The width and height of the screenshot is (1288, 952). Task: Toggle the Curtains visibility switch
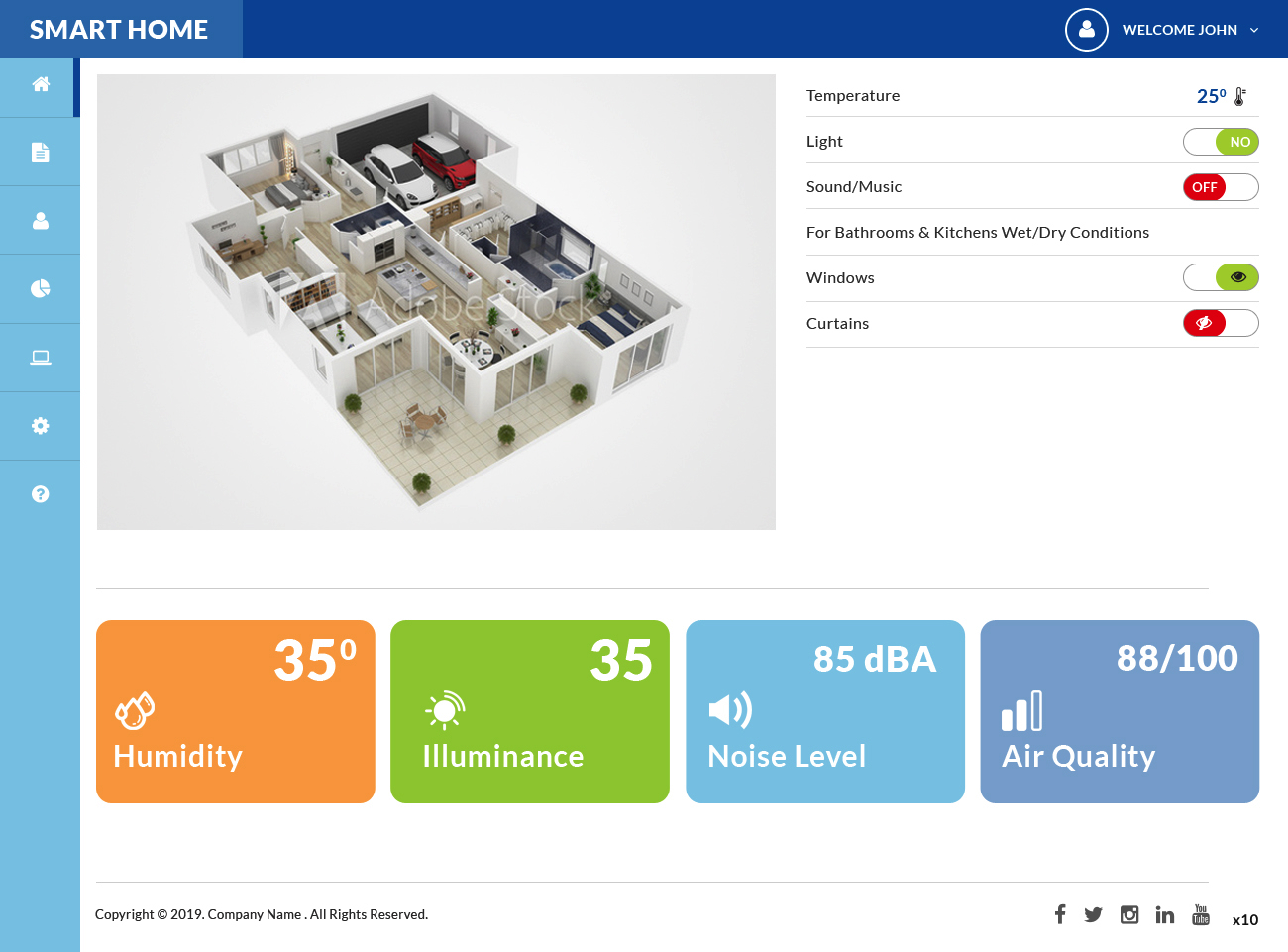click(1221, 323)
